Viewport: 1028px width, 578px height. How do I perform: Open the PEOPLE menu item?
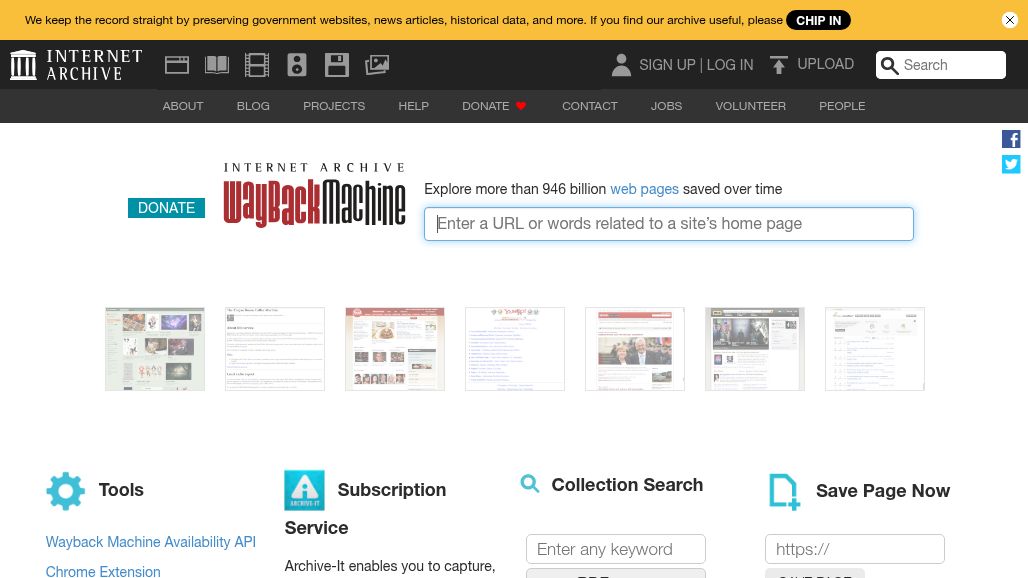click(842, 106)
